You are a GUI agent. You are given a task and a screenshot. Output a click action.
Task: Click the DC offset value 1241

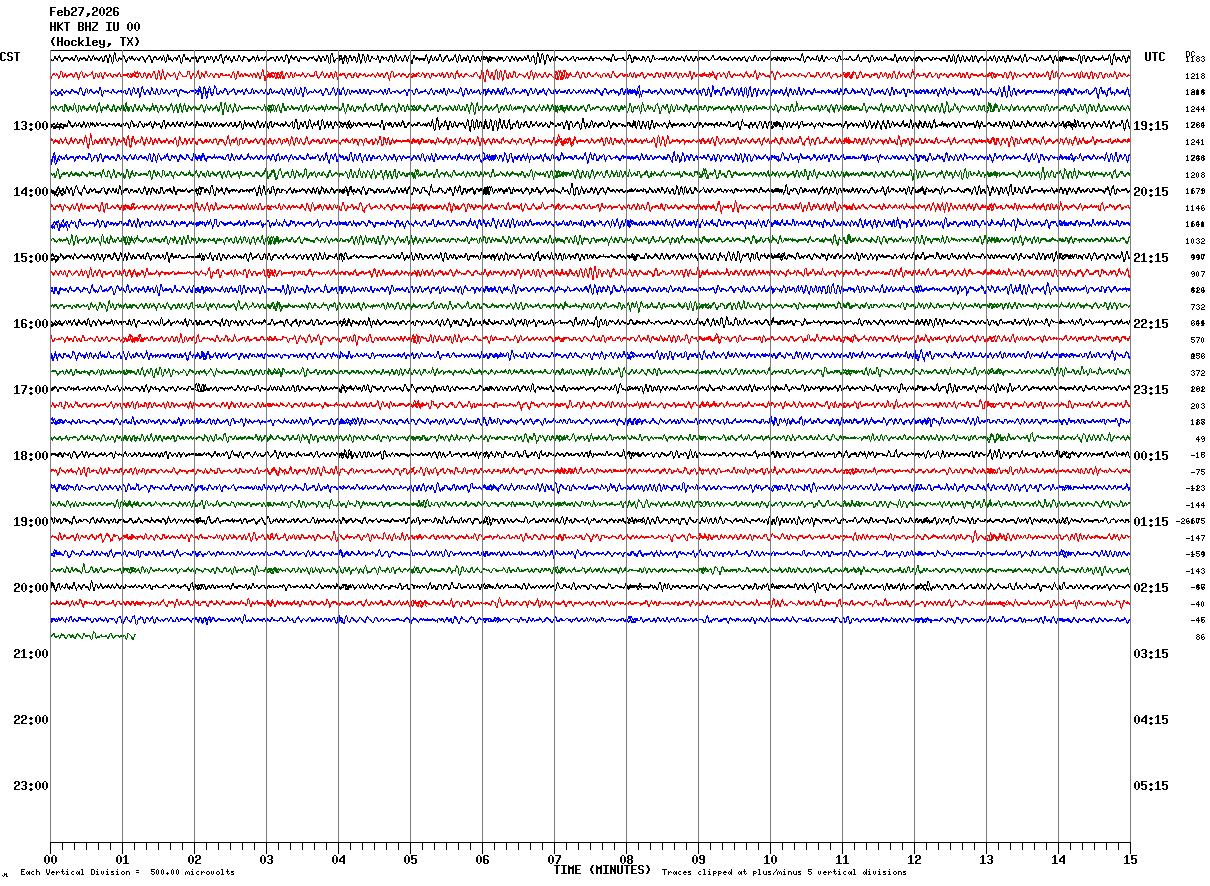click(x=1195, y=142)
